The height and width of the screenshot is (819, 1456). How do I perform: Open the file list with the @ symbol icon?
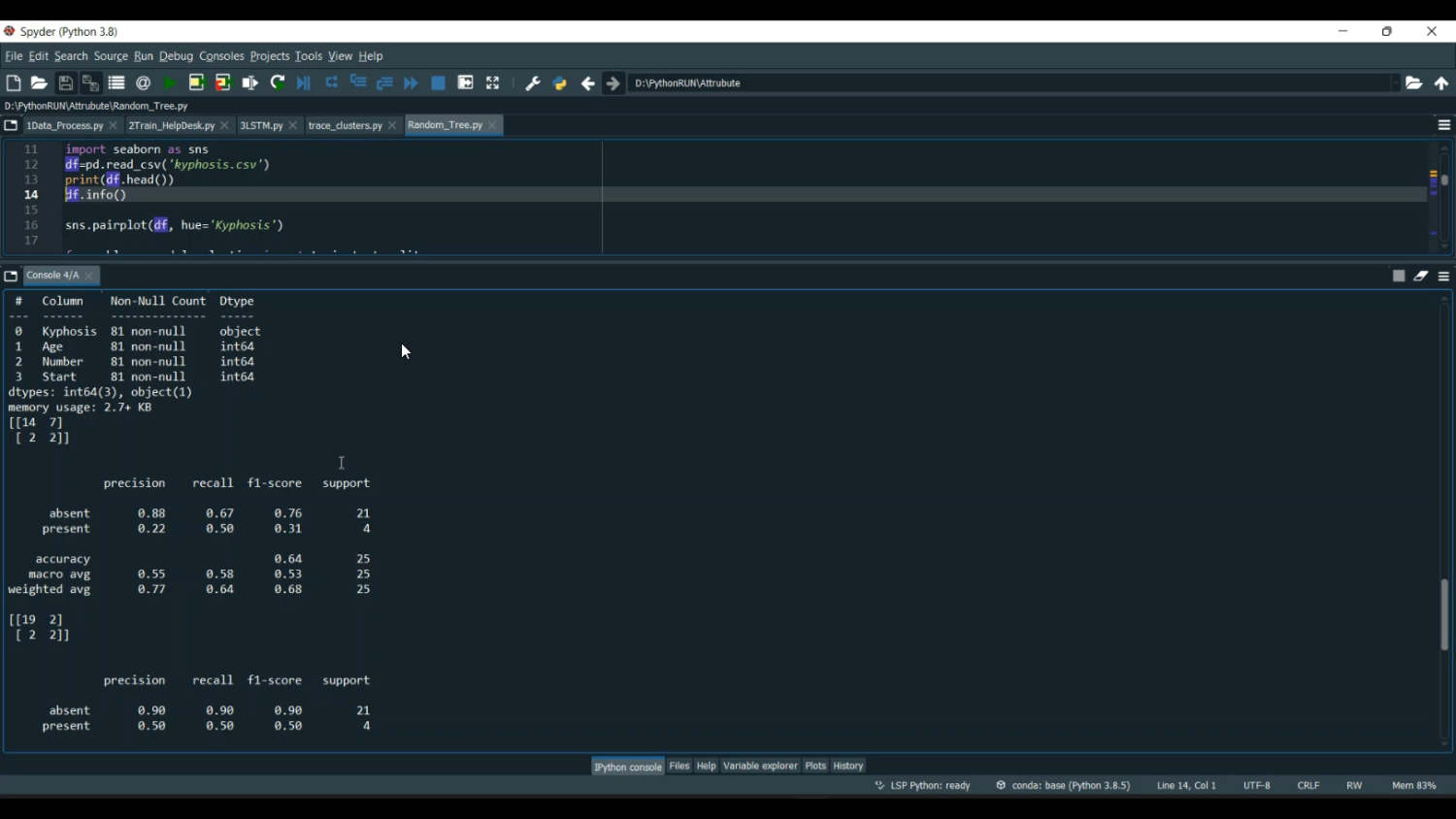144,83
